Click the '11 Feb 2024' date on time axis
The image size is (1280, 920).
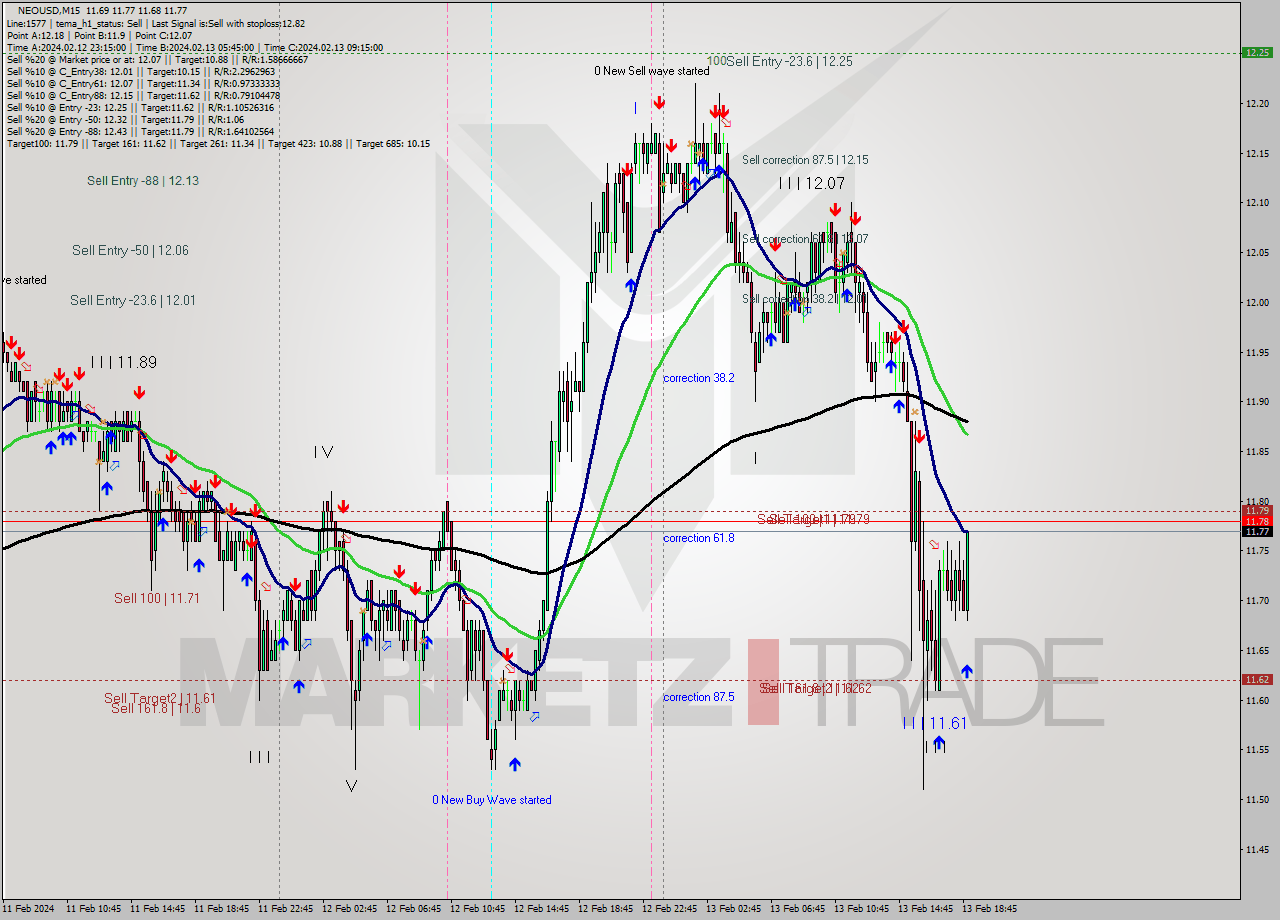[x=29, y=909]
